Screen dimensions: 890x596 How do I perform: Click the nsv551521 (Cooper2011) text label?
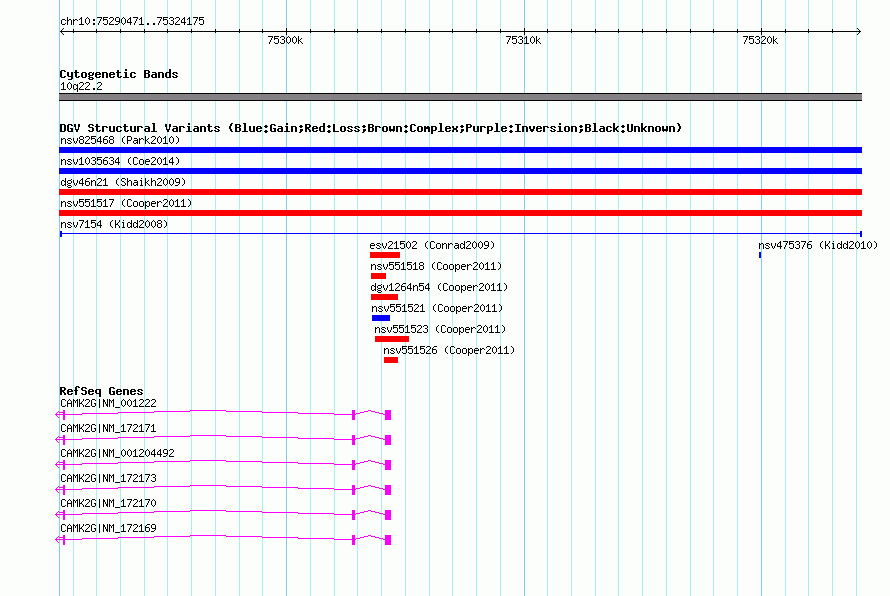pos(437,308)
